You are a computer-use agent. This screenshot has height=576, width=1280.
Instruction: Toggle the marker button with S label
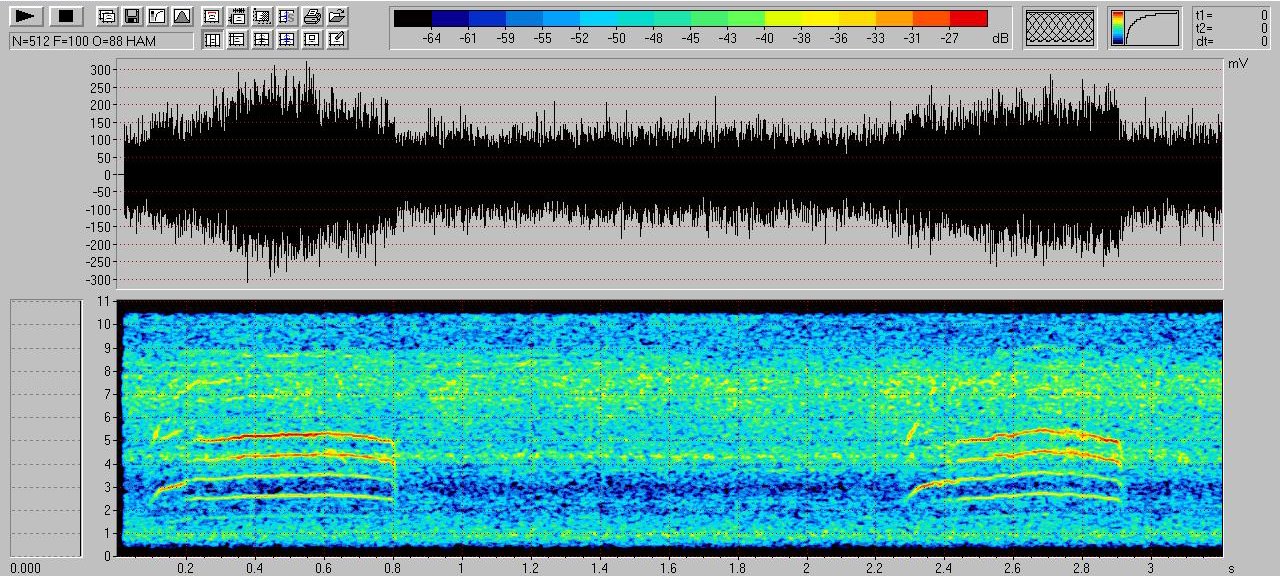(287, 16)
